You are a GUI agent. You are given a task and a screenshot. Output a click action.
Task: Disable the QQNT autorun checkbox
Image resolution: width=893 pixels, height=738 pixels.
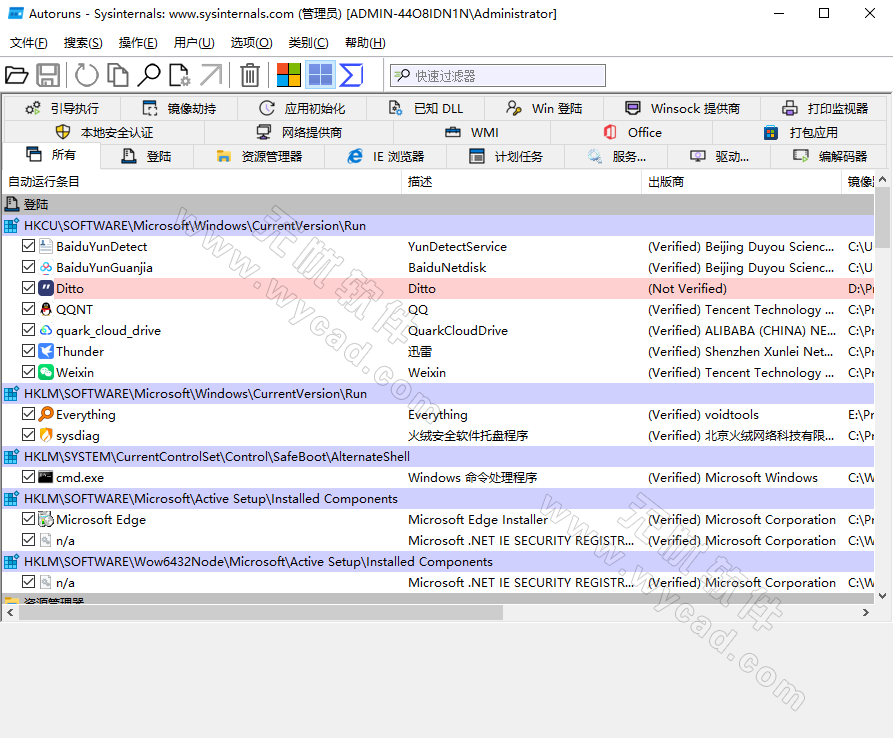coord(28,309)
